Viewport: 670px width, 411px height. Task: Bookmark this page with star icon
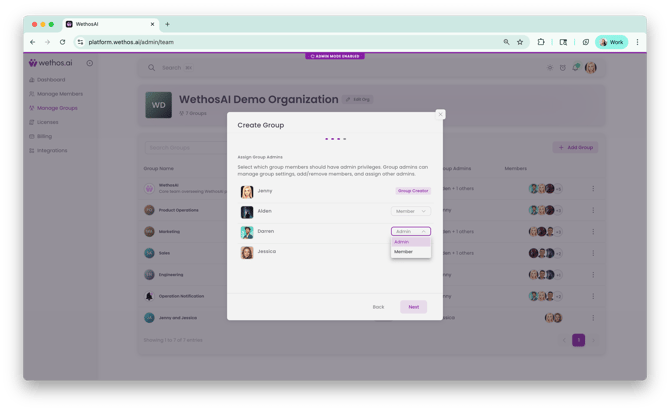(x=520, y=42)
